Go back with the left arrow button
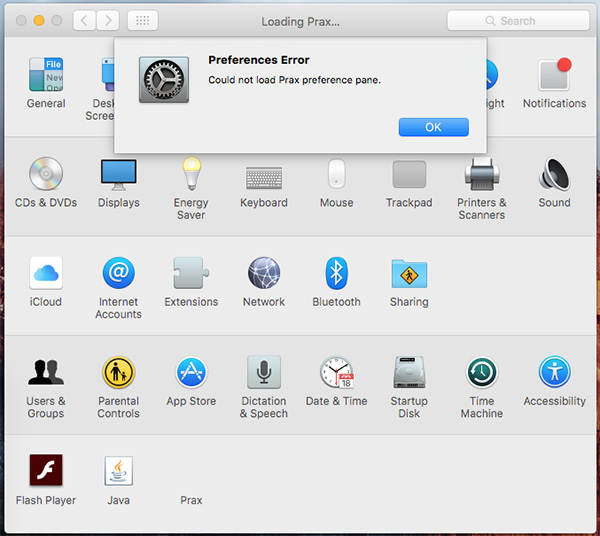This screenshot has width=600, height=536. (85, 20)
